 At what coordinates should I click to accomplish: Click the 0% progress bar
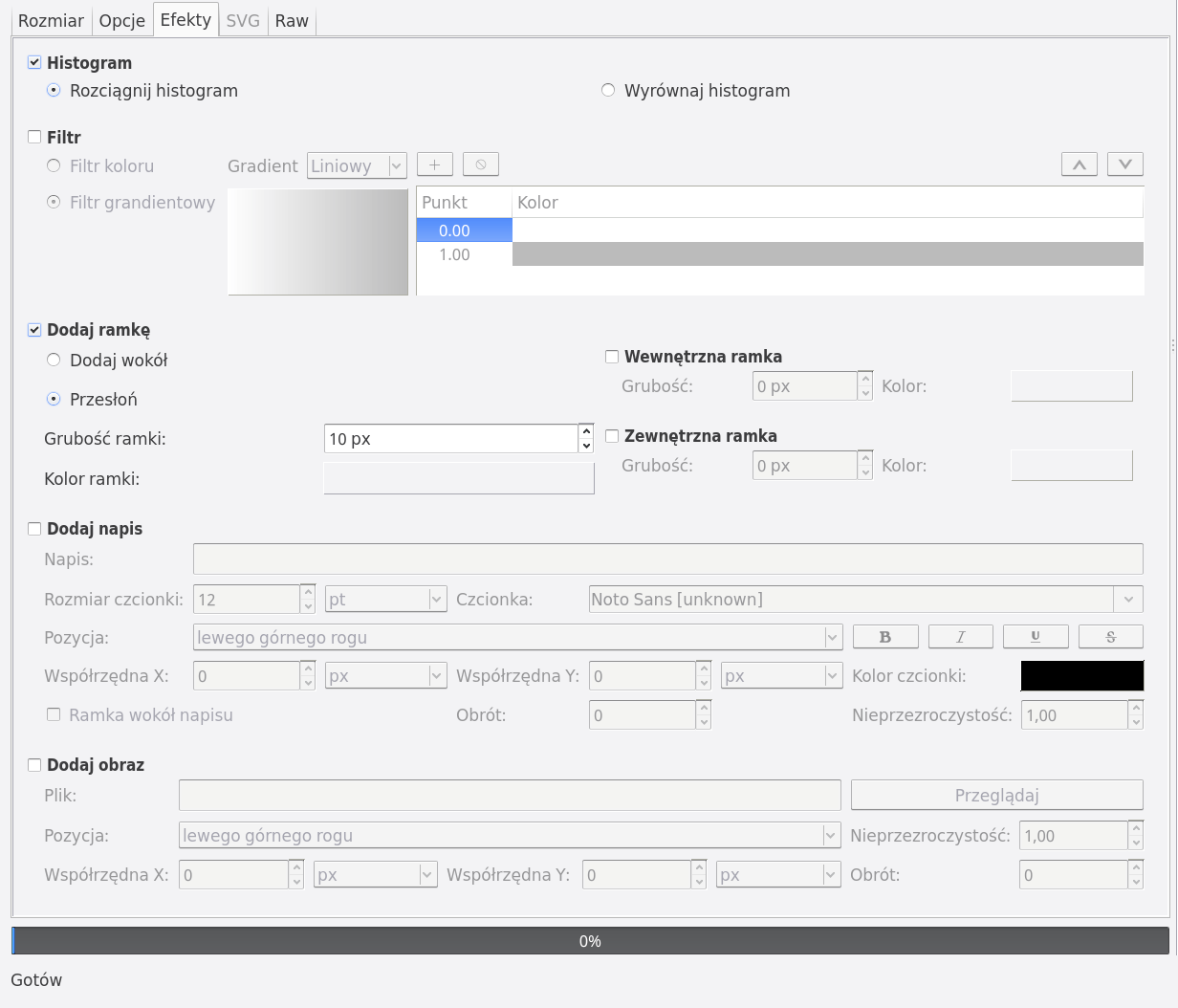(590, 941)
